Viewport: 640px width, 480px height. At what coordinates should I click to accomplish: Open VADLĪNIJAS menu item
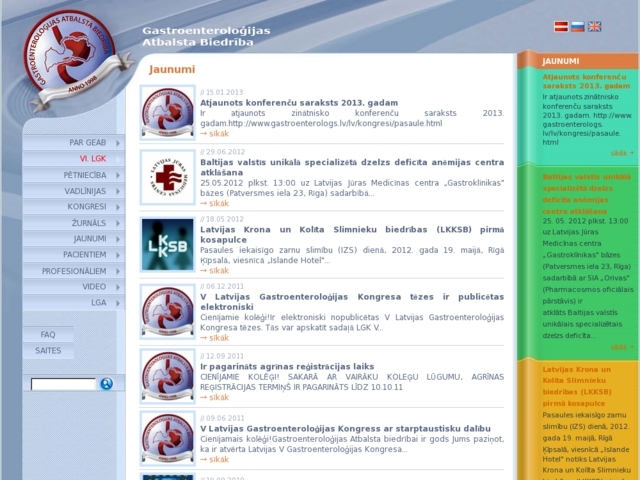coord(74,191)
